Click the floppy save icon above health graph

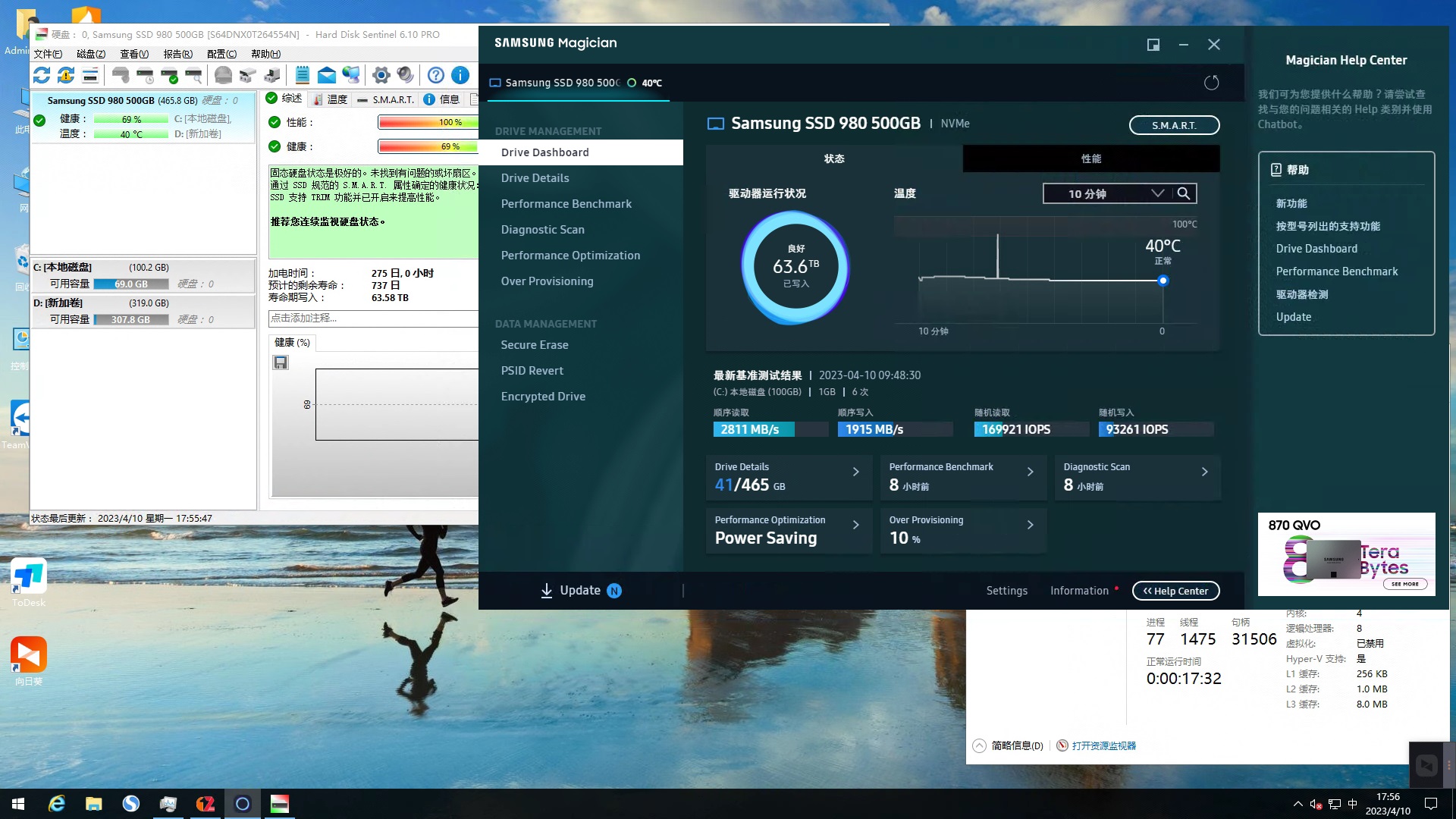(281, 362)
